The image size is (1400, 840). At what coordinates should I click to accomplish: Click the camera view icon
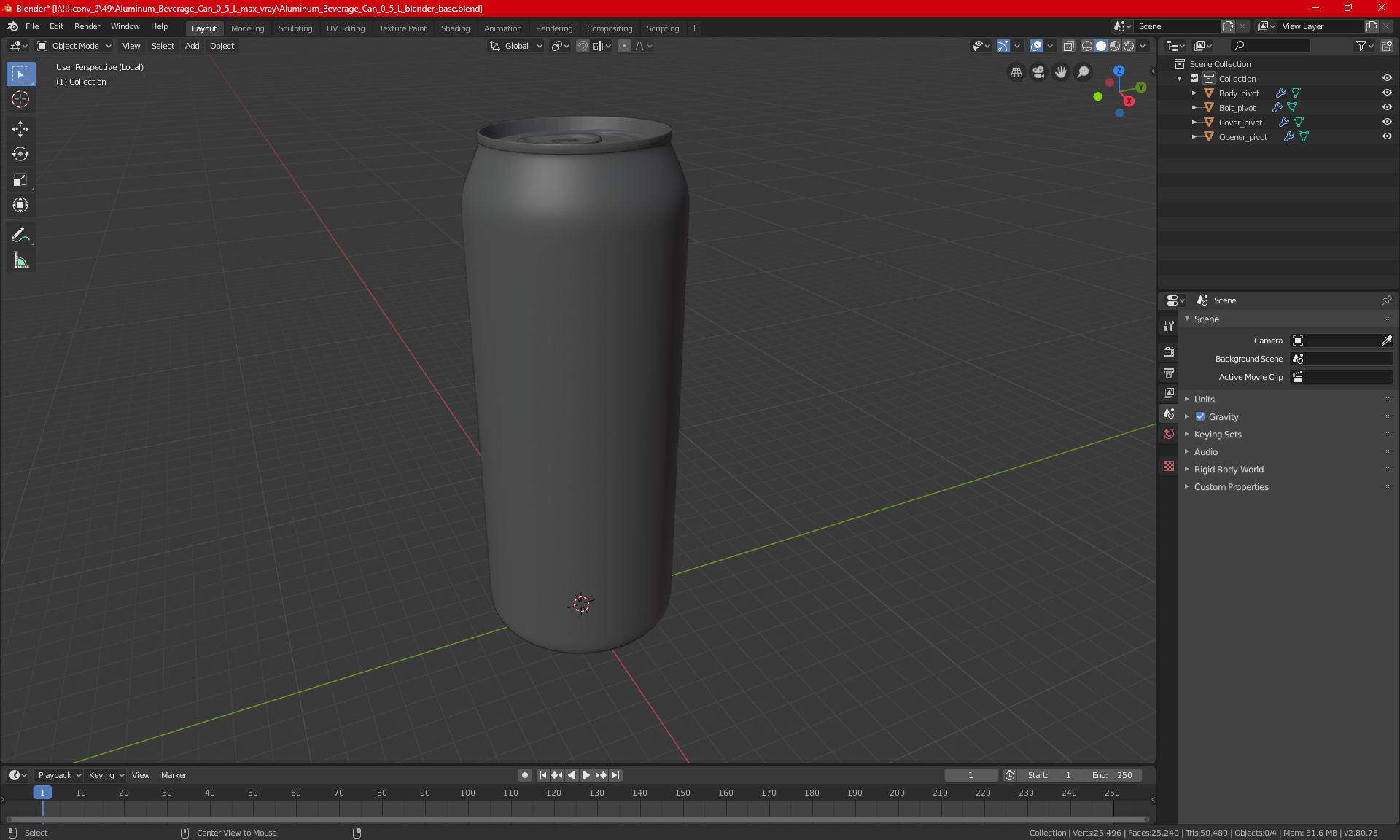click(x=1038, y=72)
